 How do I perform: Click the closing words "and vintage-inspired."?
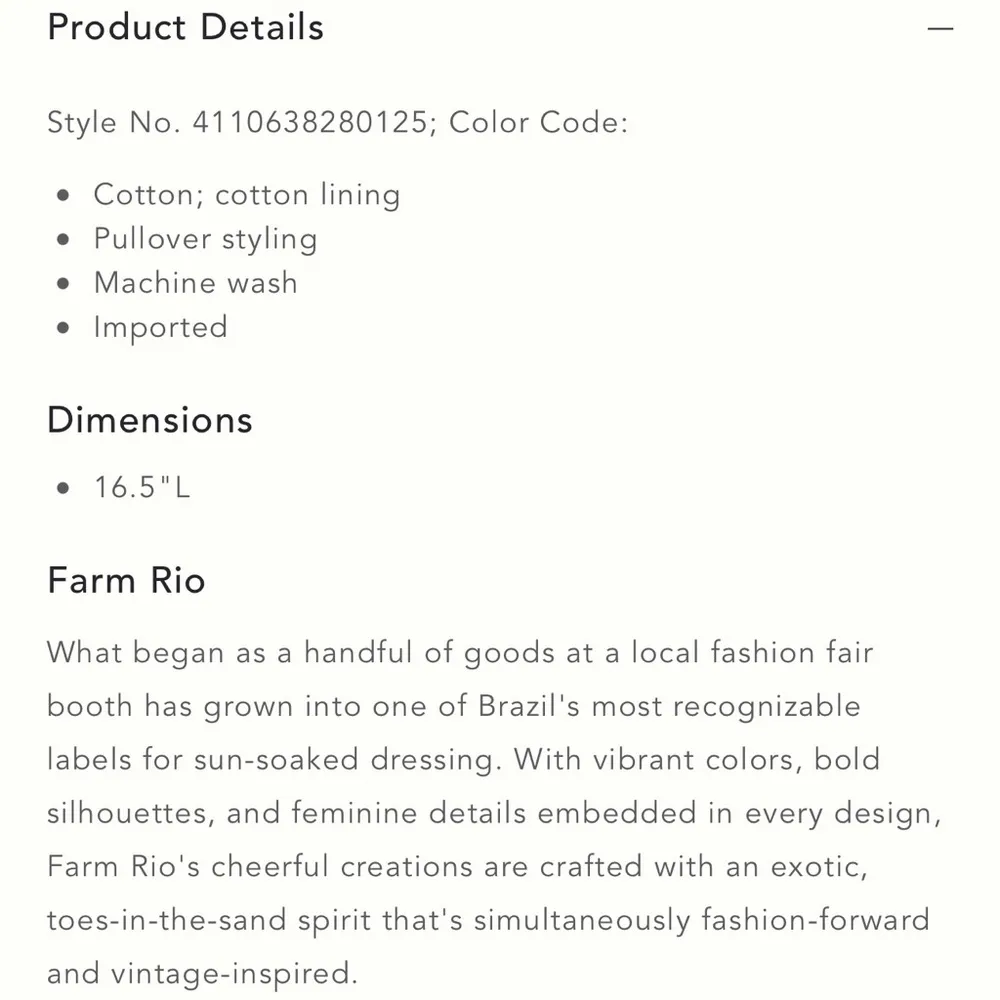[x=201, y=972]
